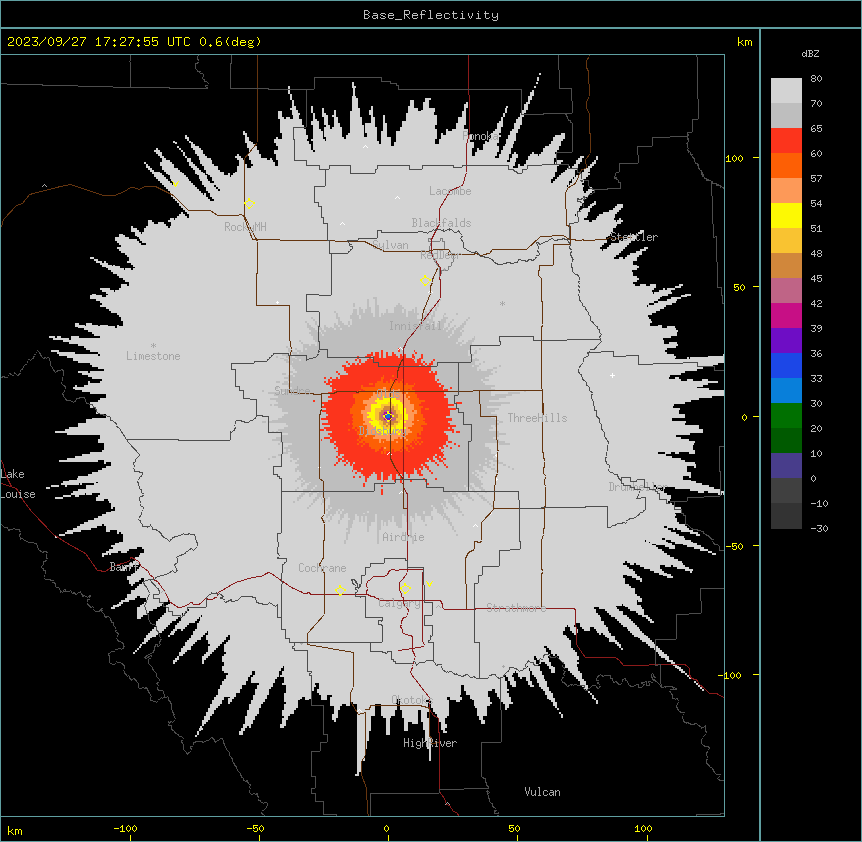The image size is (862, 842).
Task: Click the dBZ legend heading
Action: tap(810, 53)
